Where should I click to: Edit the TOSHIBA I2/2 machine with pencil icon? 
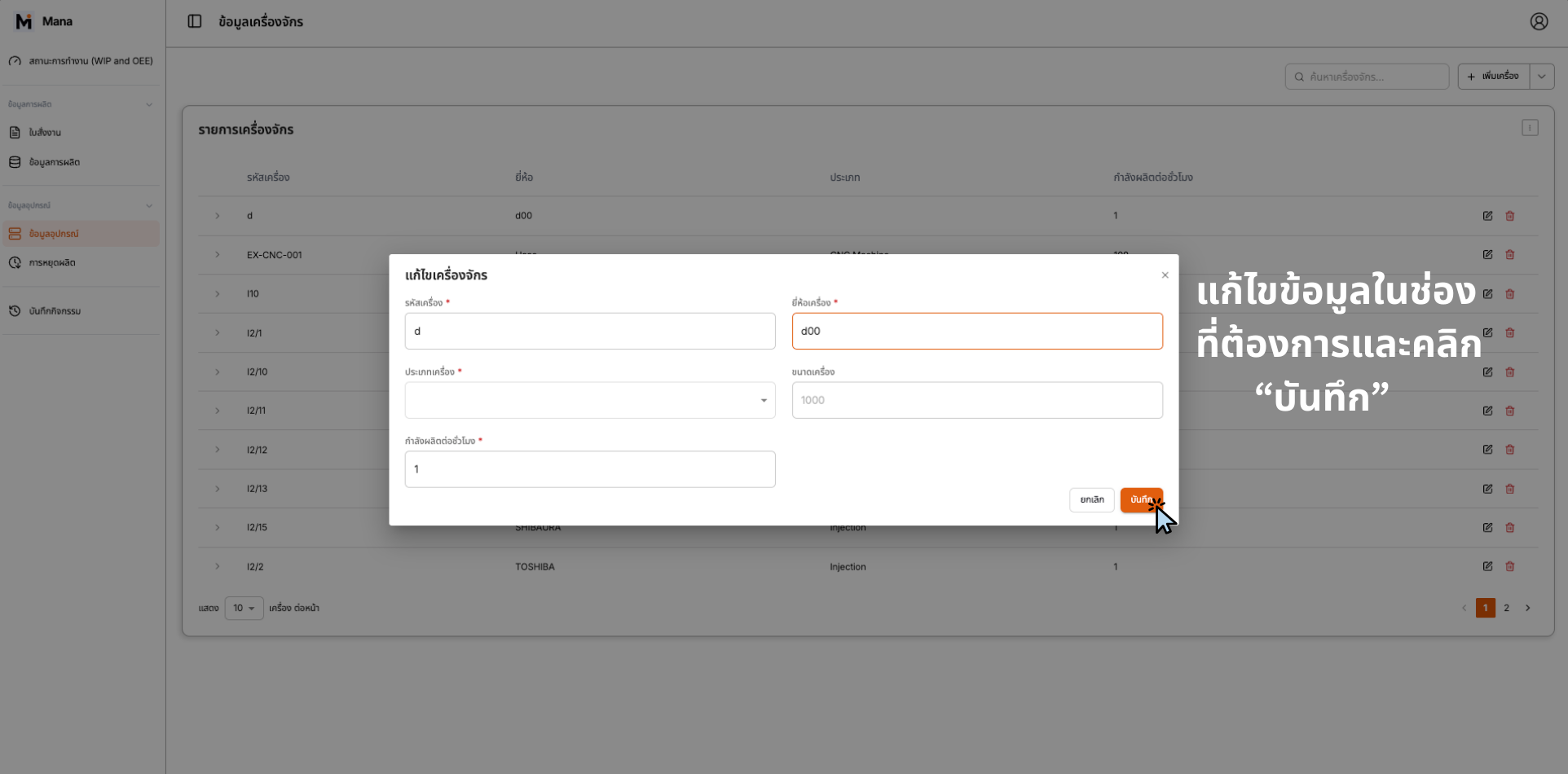click(1487, 566)
